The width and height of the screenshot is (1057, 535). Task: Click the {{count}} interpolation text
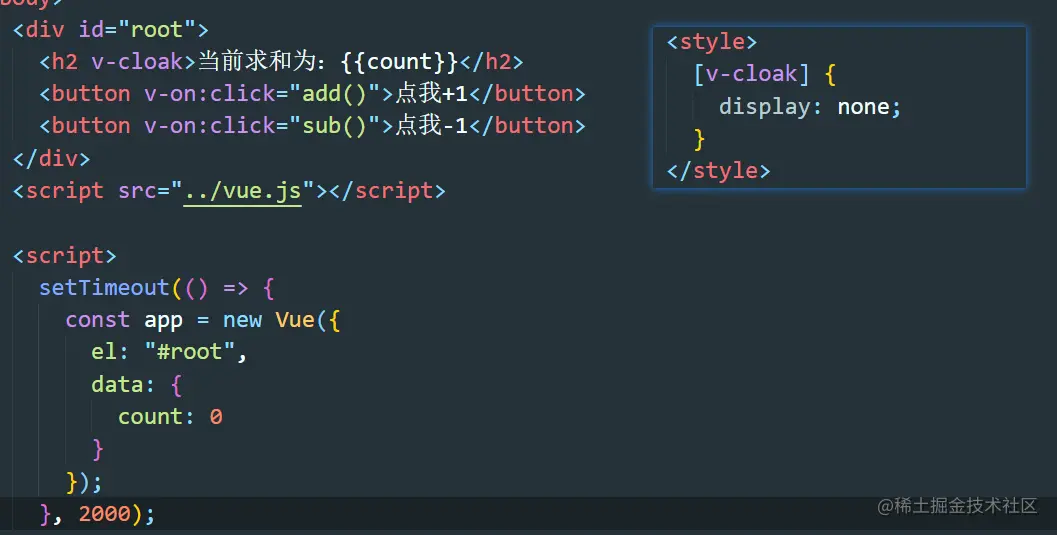pyautogui.click(x=400, y=62)
